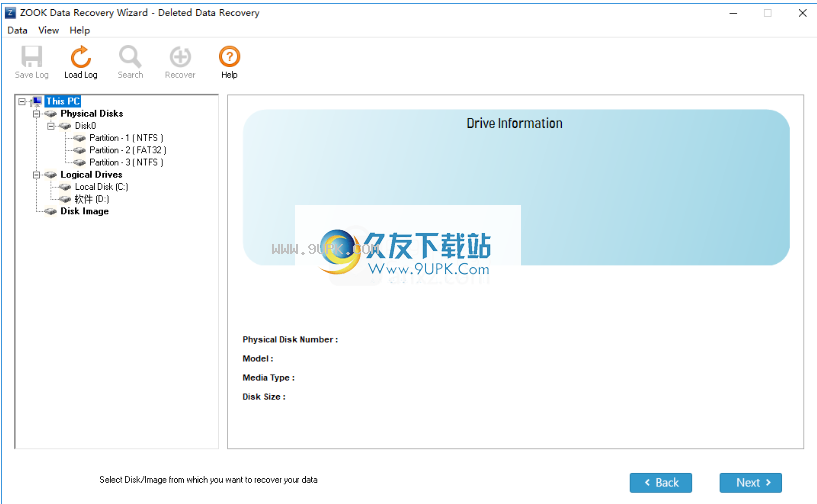Click Partition - 3 drive icon
The image size is (817, 504).
(80, 163)
